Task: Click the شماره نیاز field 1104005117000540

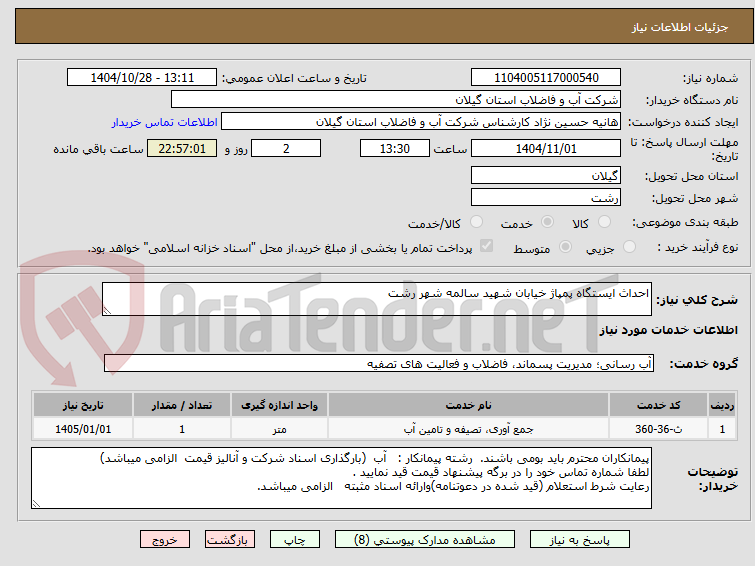Action: click(x=546, y=77)
